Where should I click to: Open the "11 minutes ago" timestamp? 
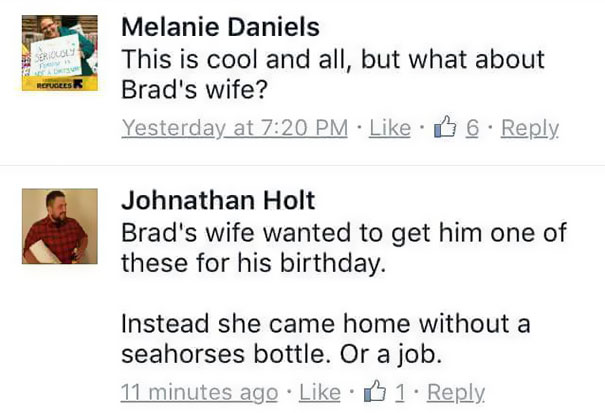198,392
